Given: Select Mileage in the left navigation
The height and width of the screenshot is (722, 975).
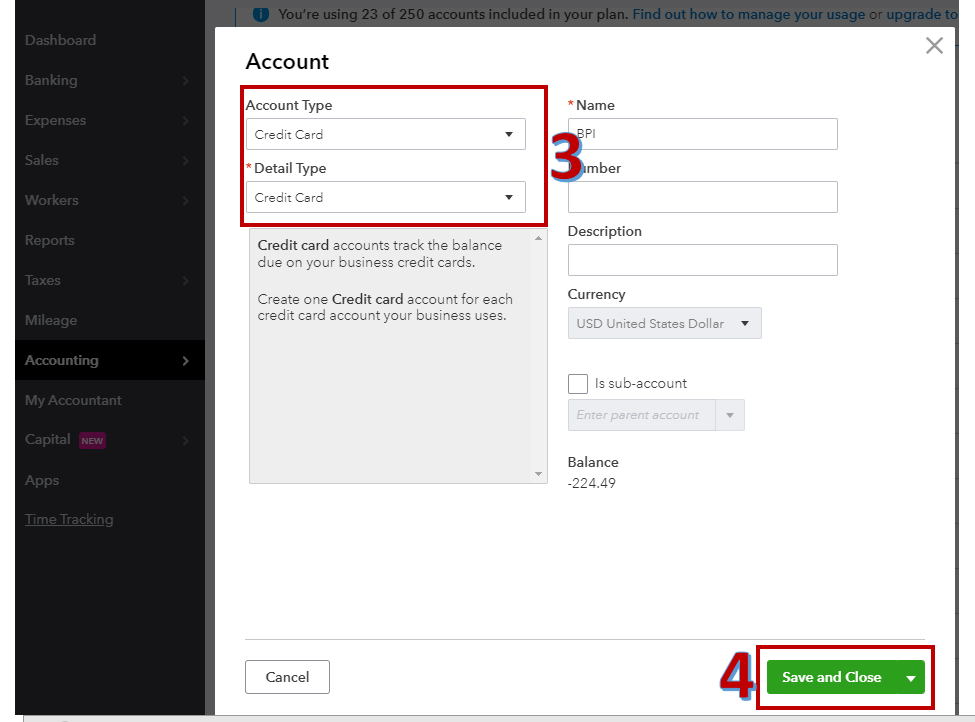Looking at the screenshot, I should 51,320.
